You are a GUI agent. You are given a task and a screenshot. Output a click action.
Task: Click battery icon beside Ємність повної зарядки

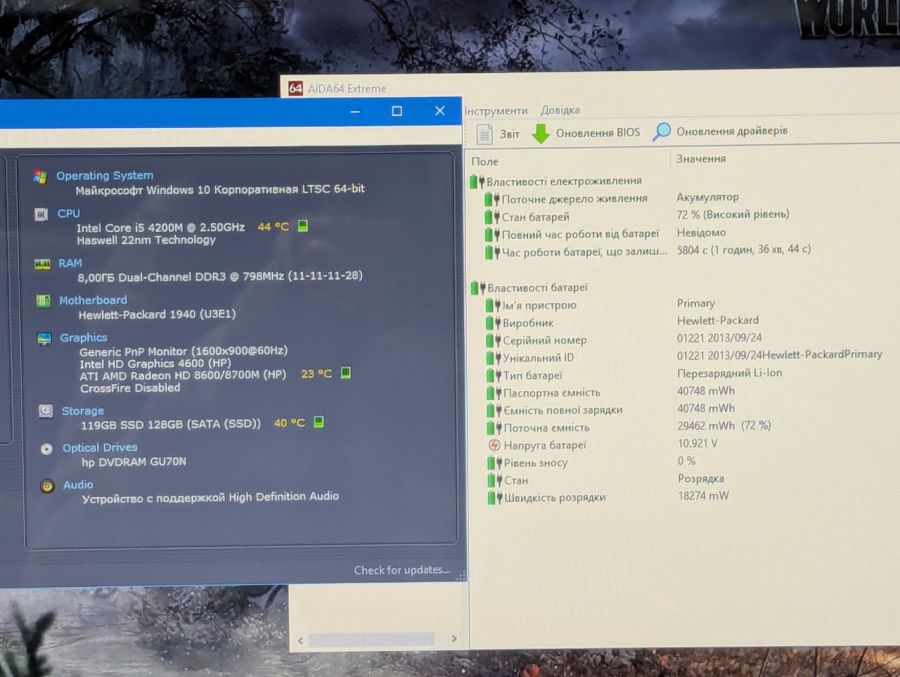494,411
